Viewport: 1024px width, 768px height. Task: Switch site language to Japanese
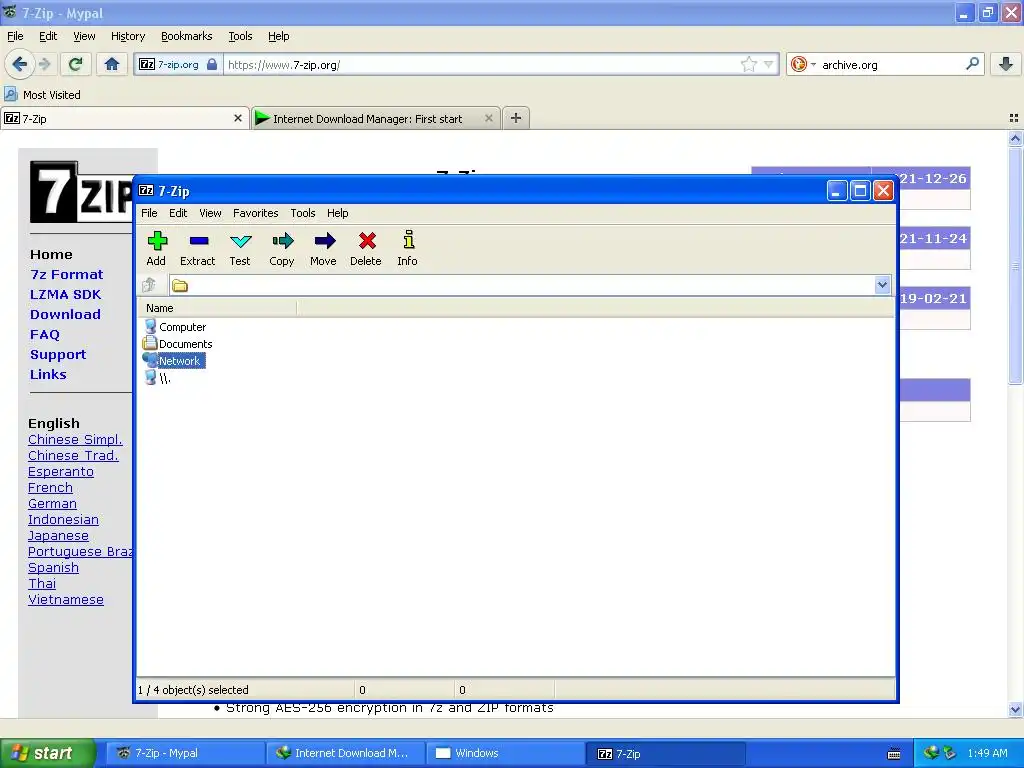[58, 536]
